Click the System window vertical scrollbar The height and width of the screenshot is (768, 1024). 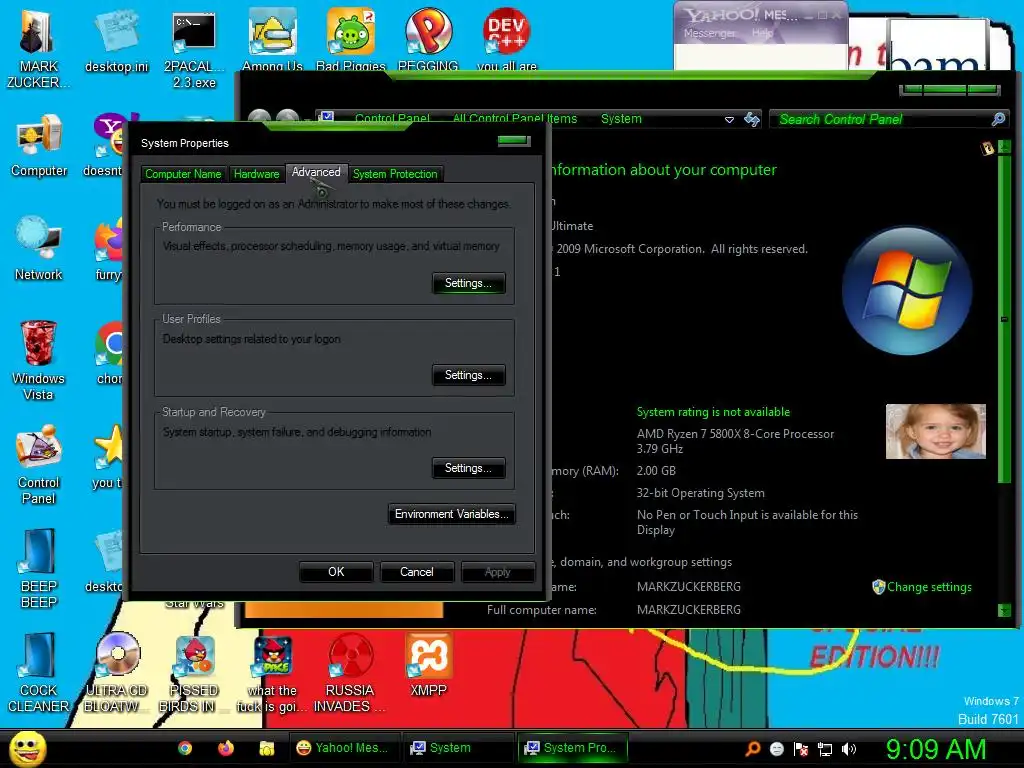pos(1004,320)
